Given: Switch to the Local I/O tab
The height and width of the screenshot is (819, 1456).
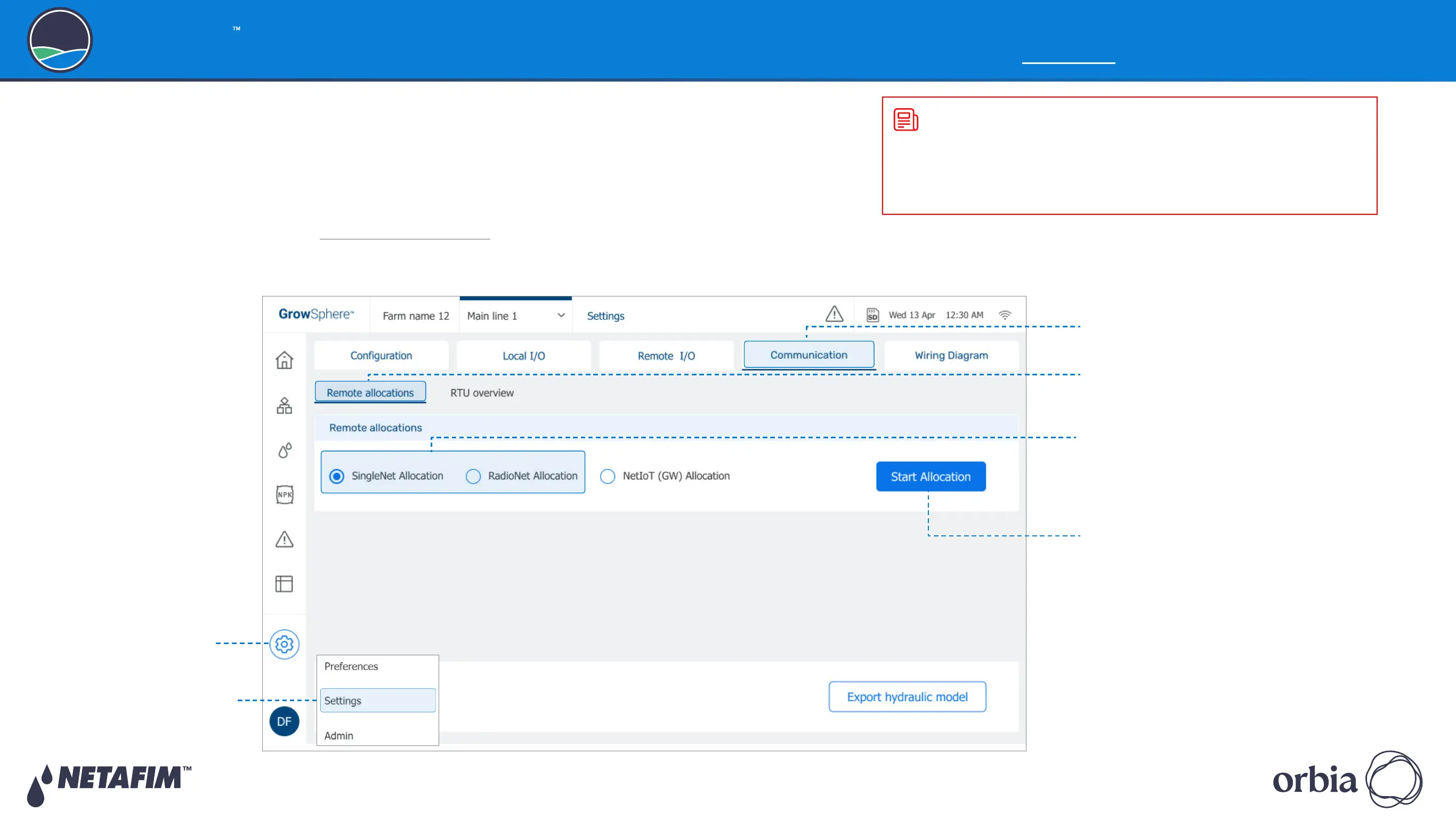Looking at the screenshot, I should pyautogui.click(x=524, y=356).
